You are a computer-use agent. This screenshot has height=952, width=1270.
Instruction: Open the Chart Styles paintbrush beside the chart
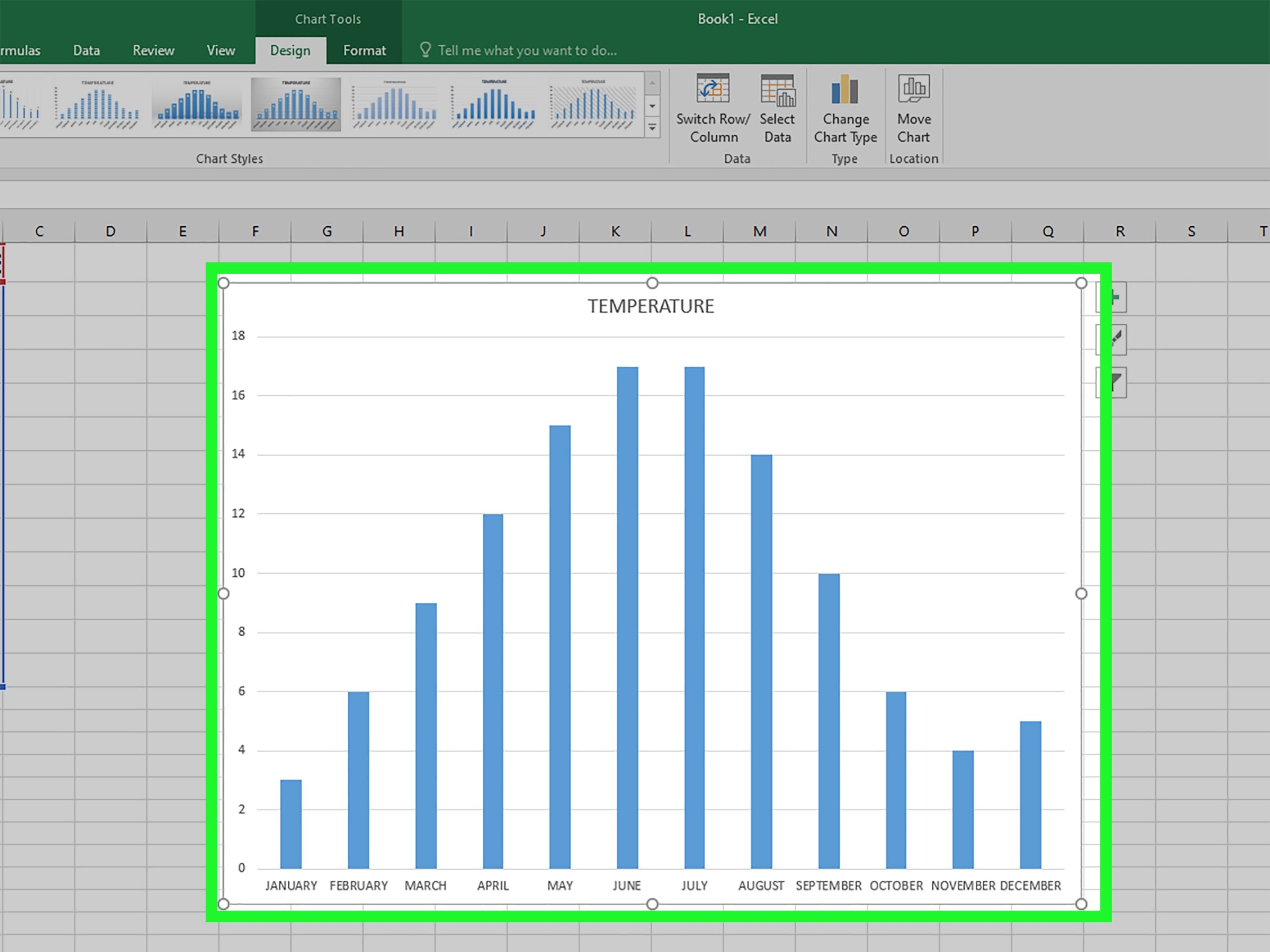(x=1112, y=340)
